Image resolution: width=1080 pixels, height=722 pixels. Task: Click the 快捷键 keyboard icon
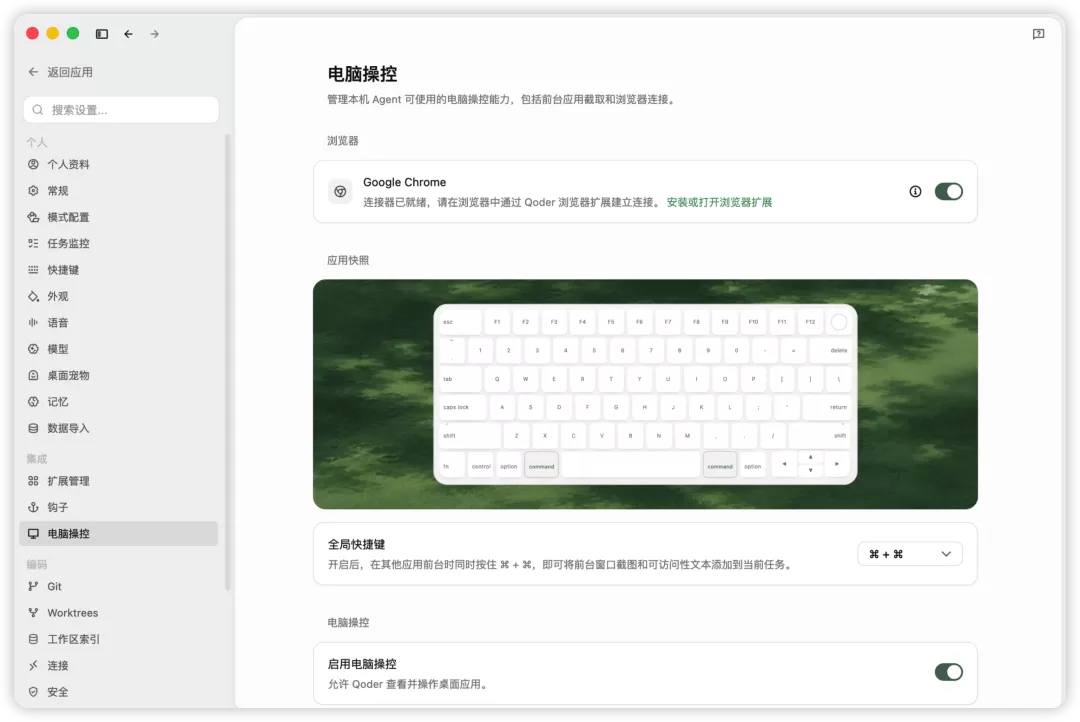(x=33, y=269)
